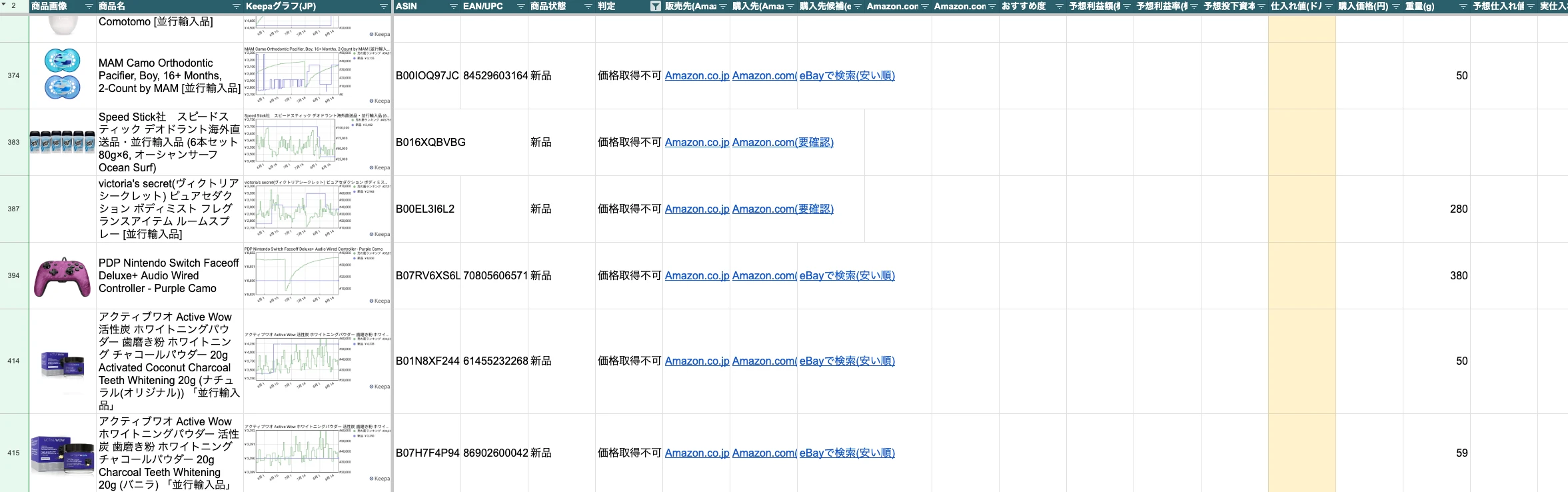Select Keepa graph for Speed Stick row

click(317, 143)
